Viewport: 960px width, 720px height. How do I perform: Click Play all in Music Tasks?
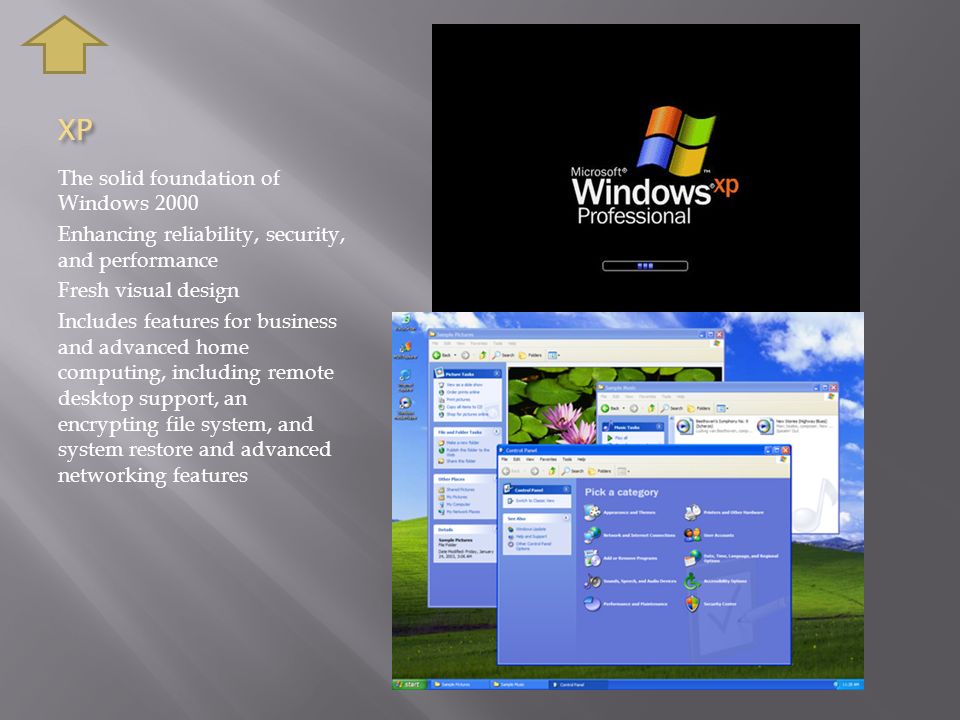coord(617,438)
